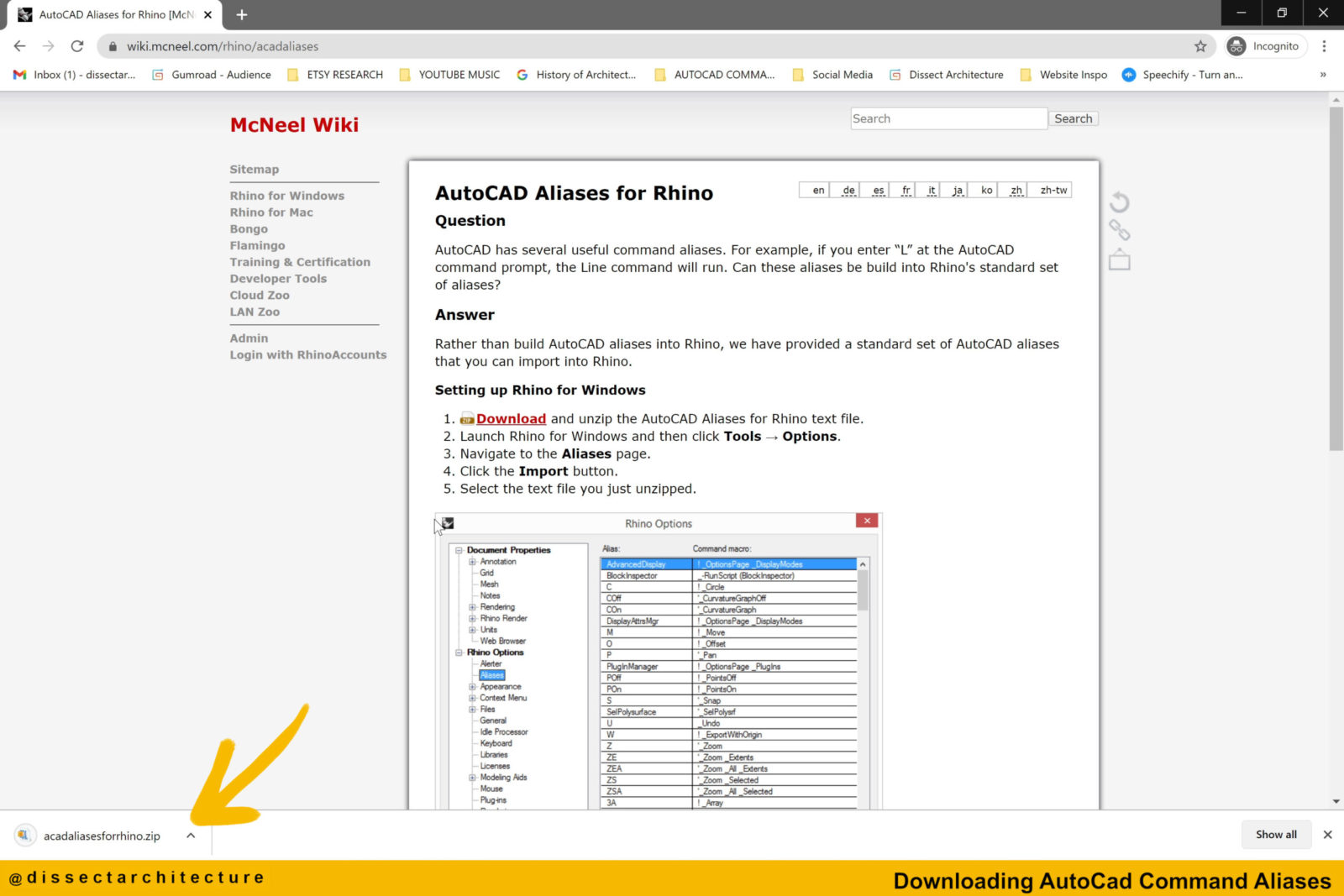Screen dimensions: 1344x896
Task: Open Rhino for Mac sidebar link
Action: point(271,212)
